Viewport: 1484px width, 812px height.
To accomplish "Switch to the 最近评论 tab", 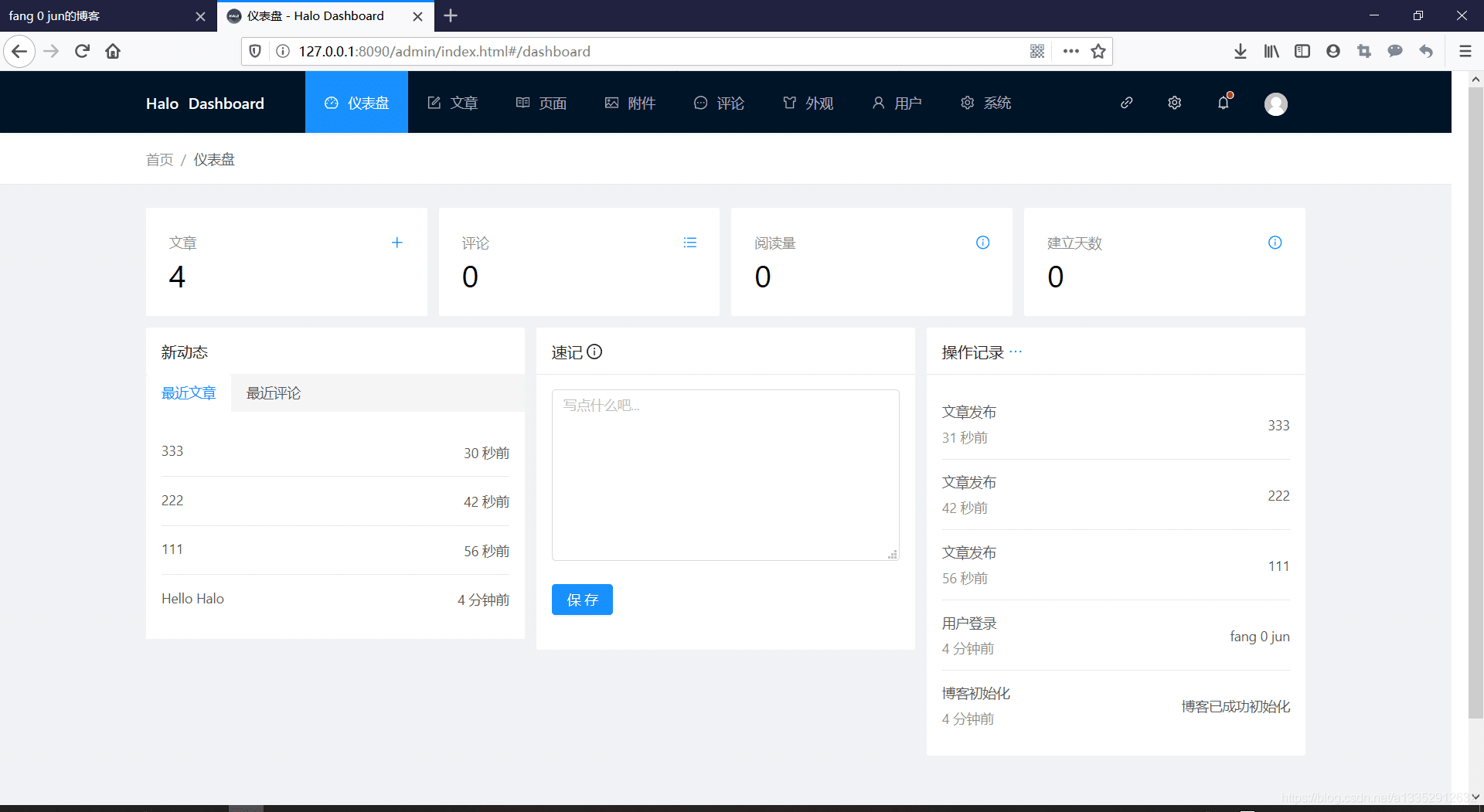I will [x=274, y=393].
